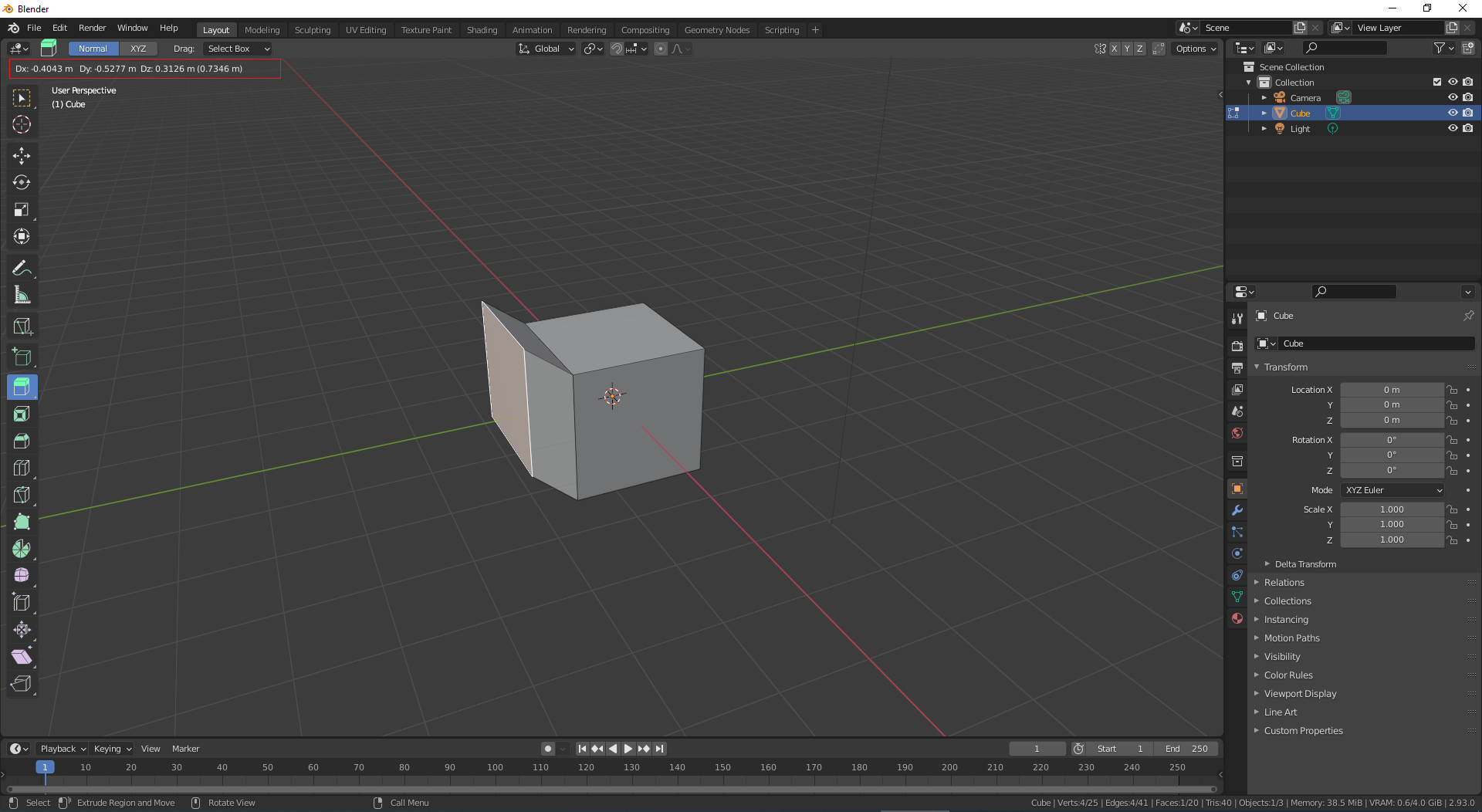Disable Cube in renders

1468,113
